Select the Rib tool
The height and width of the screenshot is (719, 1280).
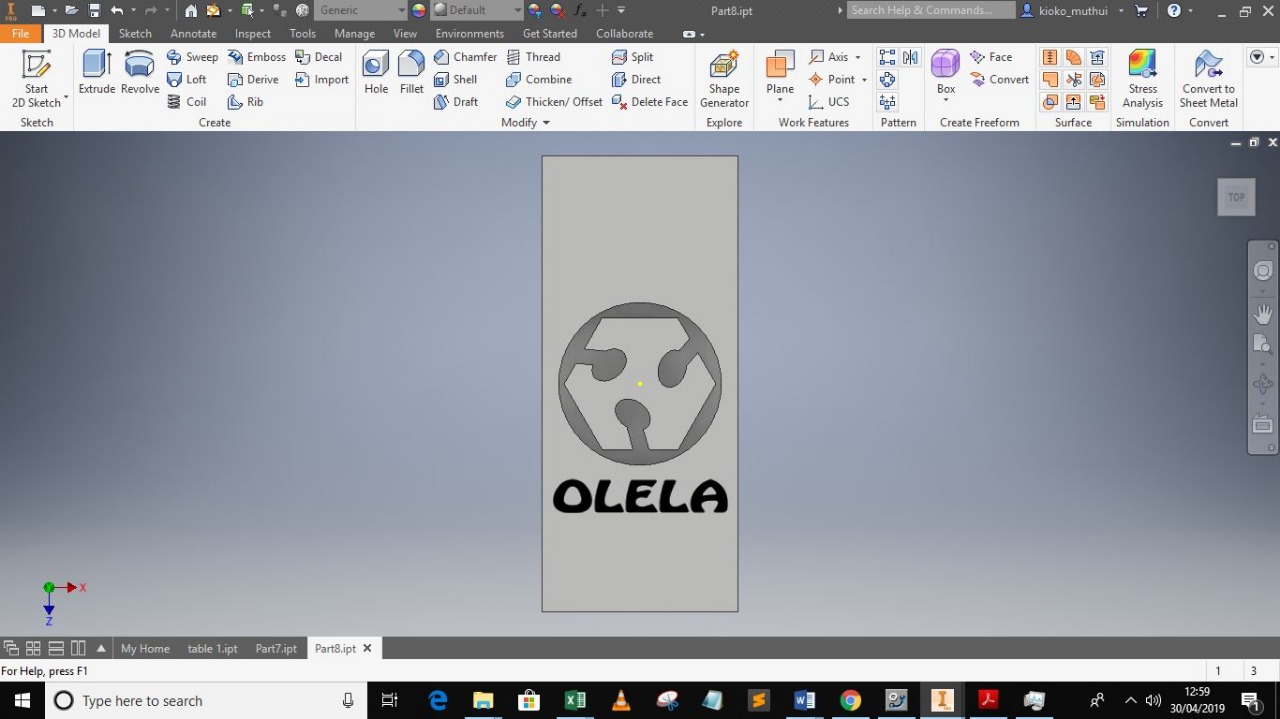[x=246, y=102]
